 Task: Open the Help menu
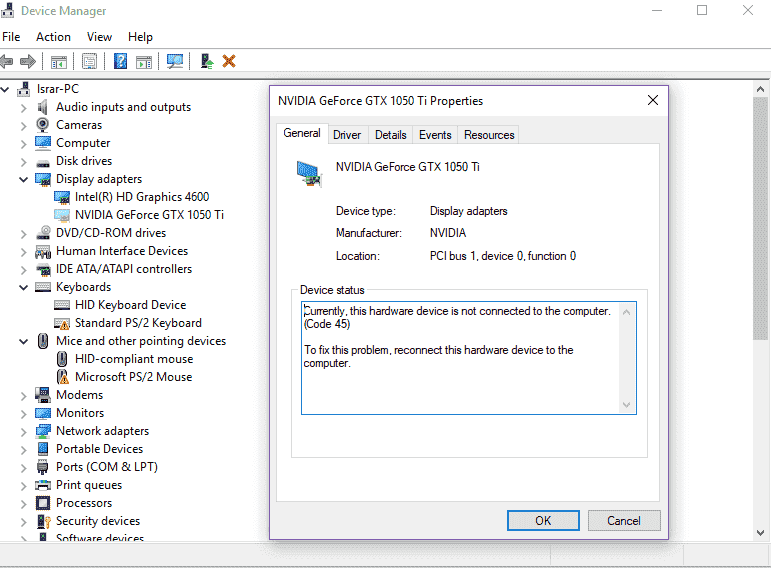point(140,37)
